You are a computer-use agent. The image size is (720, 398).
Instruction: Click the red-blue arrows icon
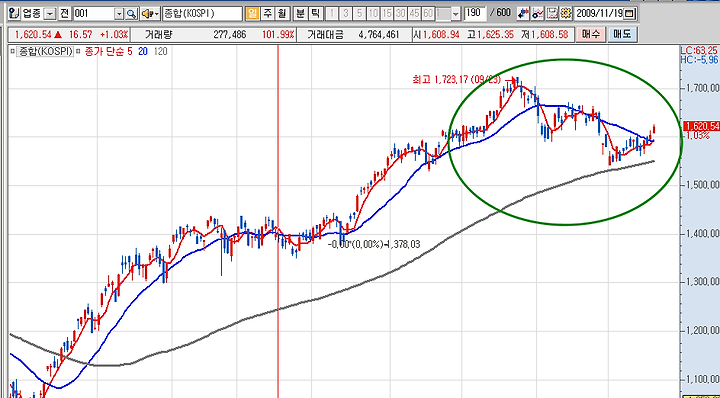pos(522,14)
